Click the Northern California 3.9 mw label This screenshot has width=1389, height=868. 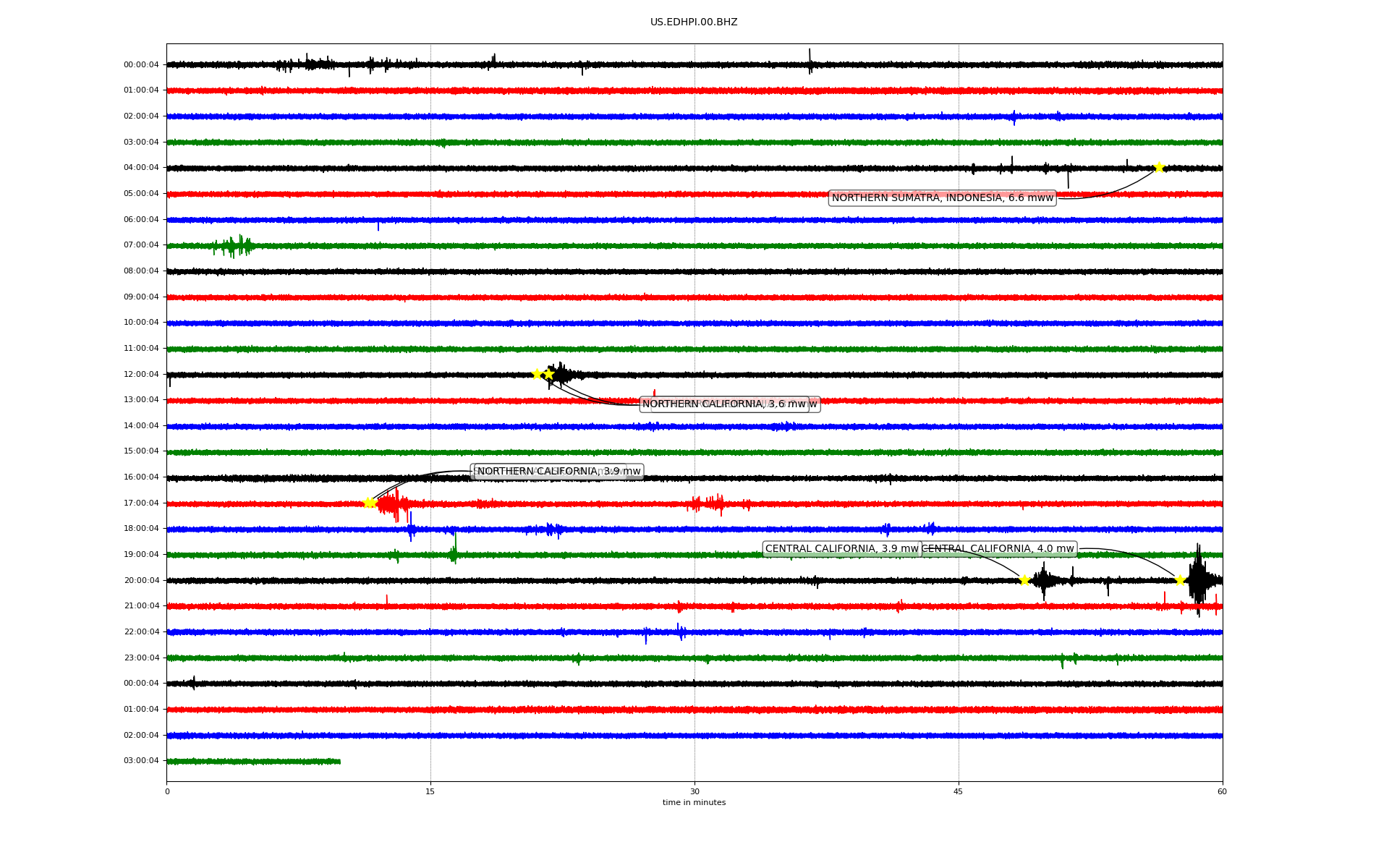click(x=558, y=472)
